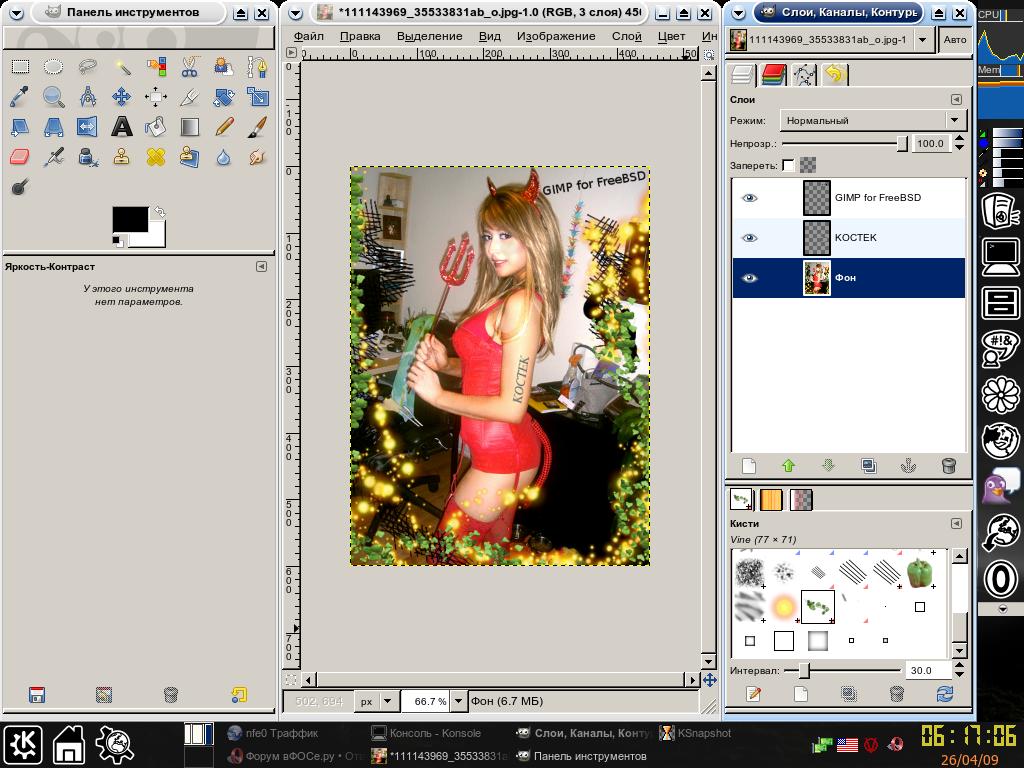Screen dimensions: 1024x768
Task: Activate the Zoom magnifier tool
Action: tap(53, 97)
